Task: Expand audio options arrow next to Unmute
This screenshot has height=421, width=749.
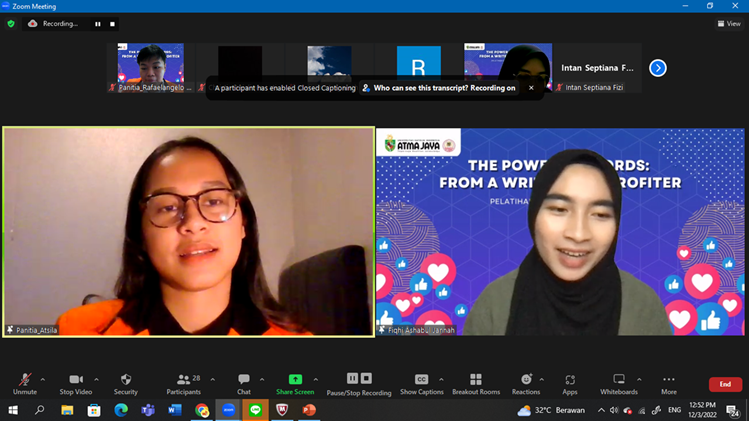Action: tap(43, 379)
